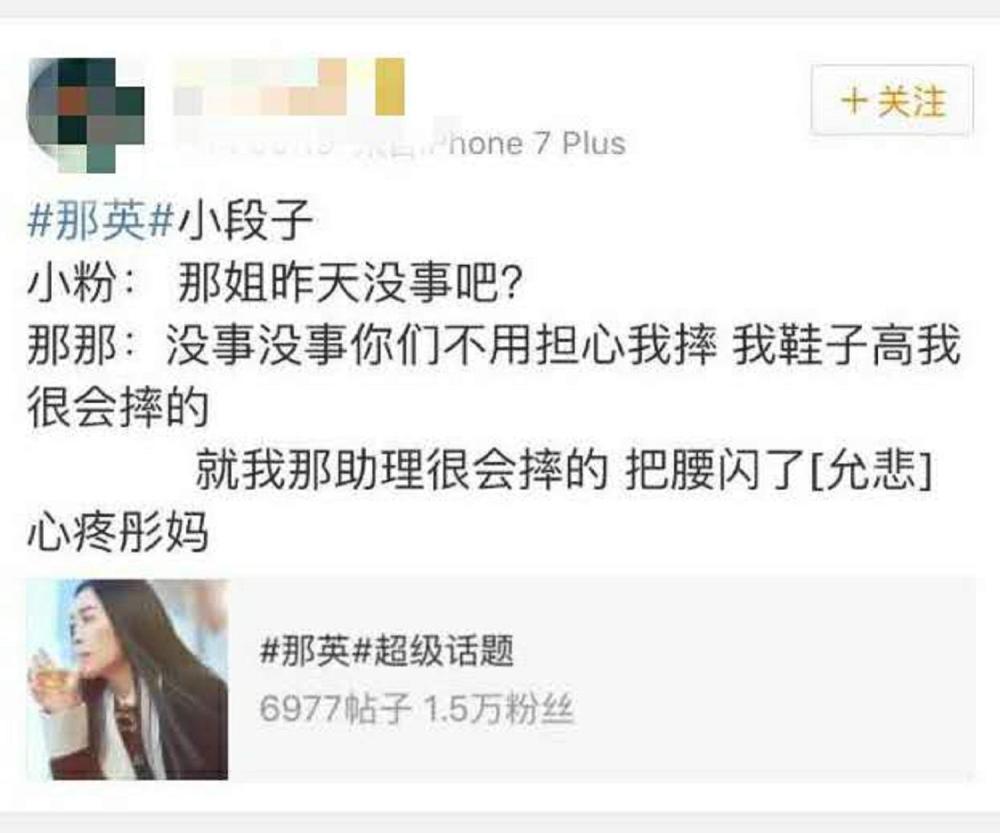Click the 小段子 text in the post
Image resolution: width=1000 pixels, height=833 pixels.
click(x=245, y=220)
